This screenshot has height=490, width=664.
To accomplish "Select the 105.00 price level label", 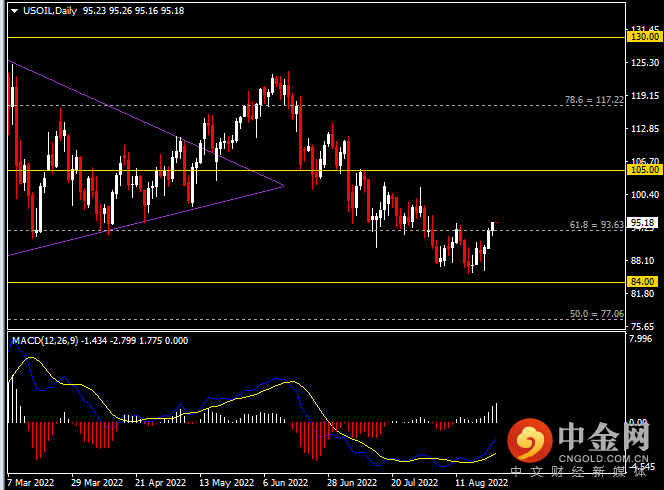I will (645, 170).
